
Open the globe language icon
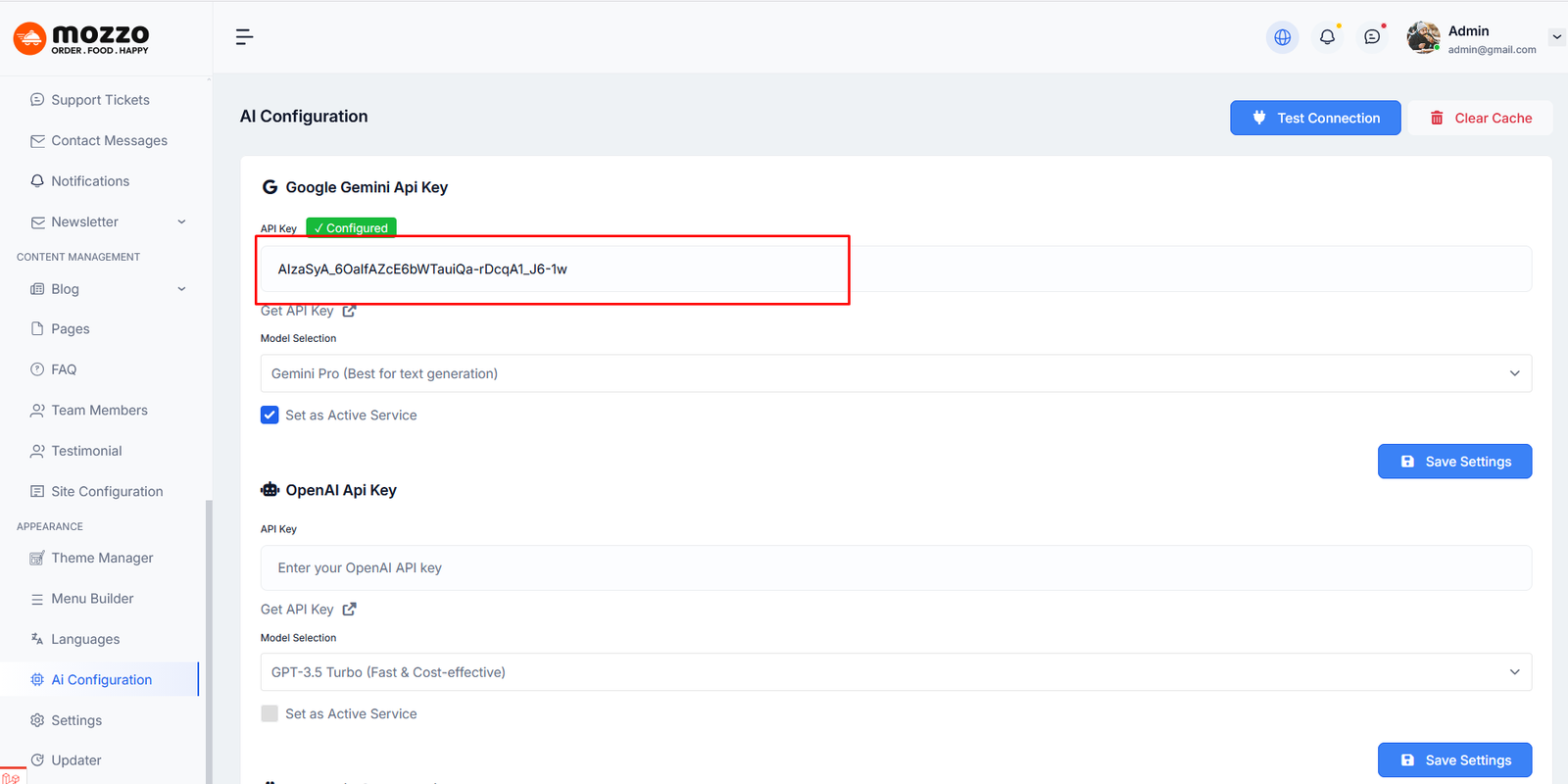tap(1282, 37)
